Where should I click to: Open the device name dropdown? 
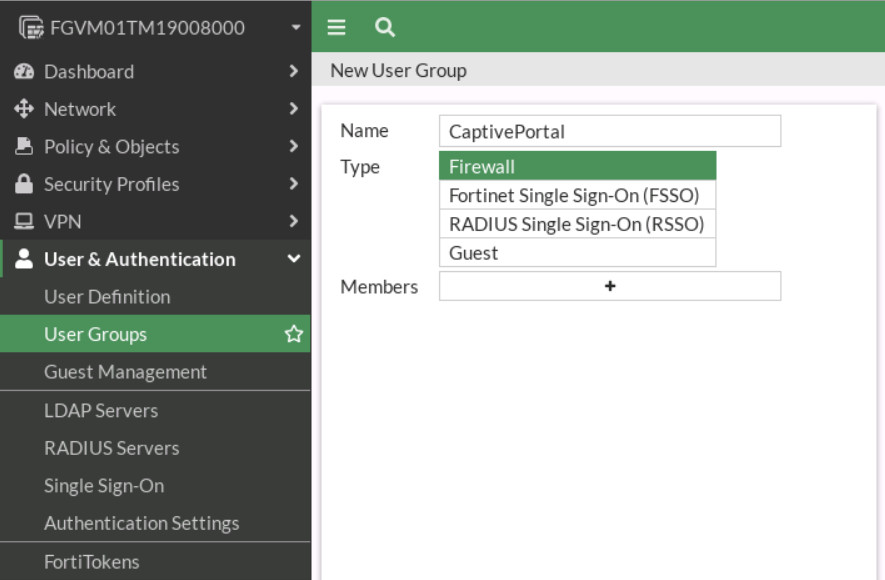[x=295, y=27]
